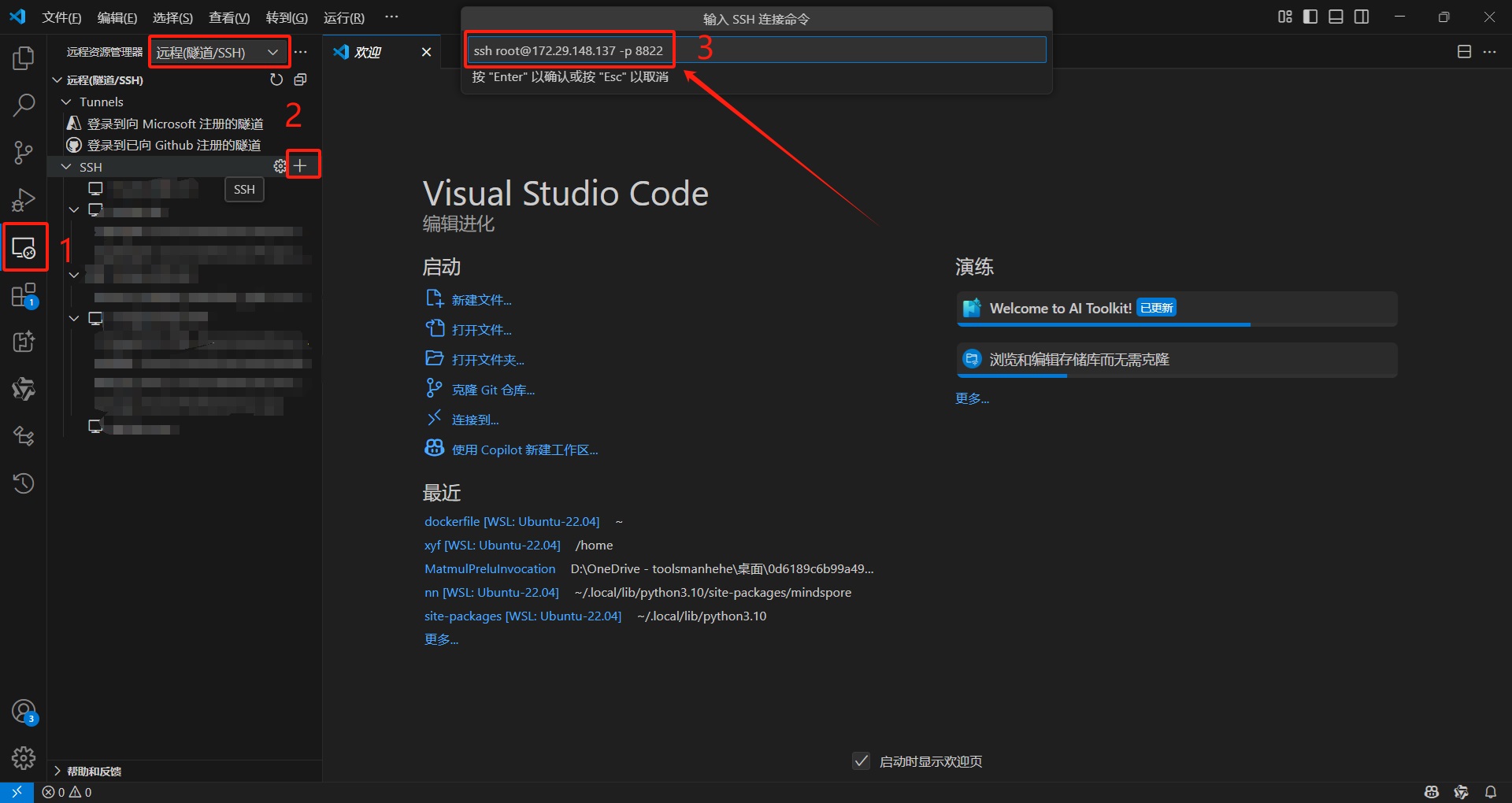
Task: Toggle secondary side bar visibility
Action: pos(1362,17)
